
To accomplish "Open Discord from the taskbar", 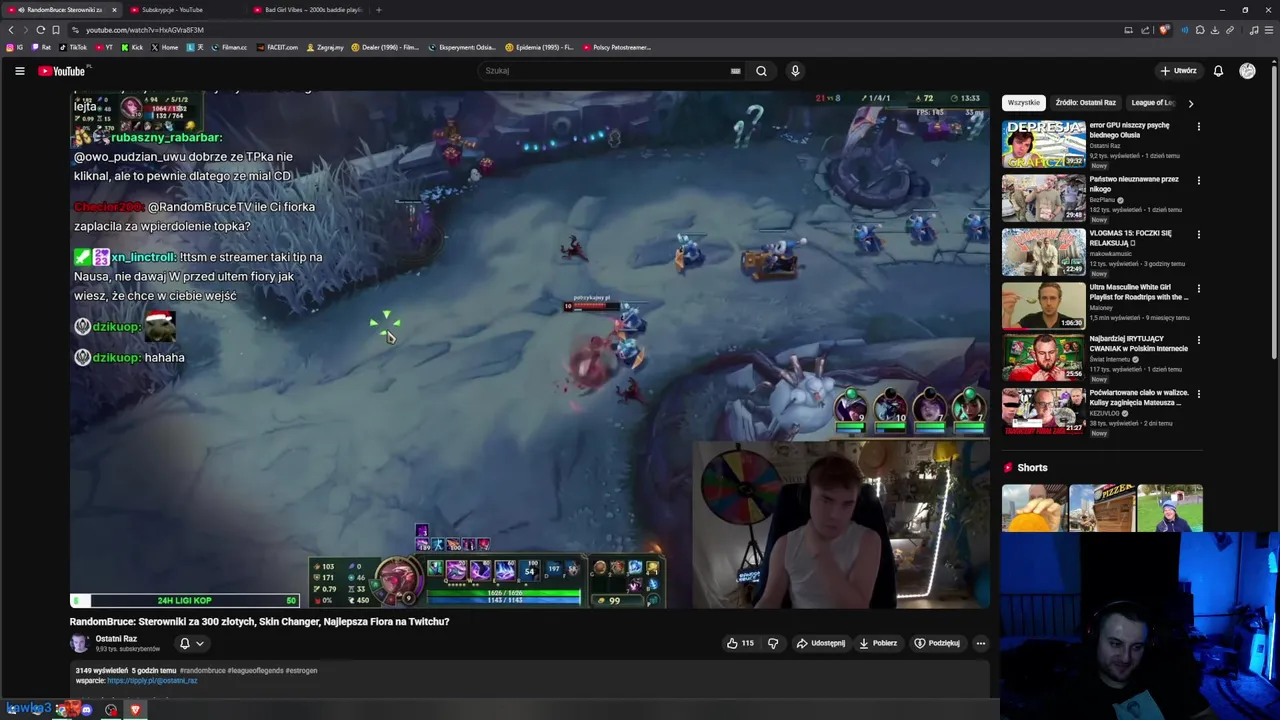I will click(x=87, y=710).
